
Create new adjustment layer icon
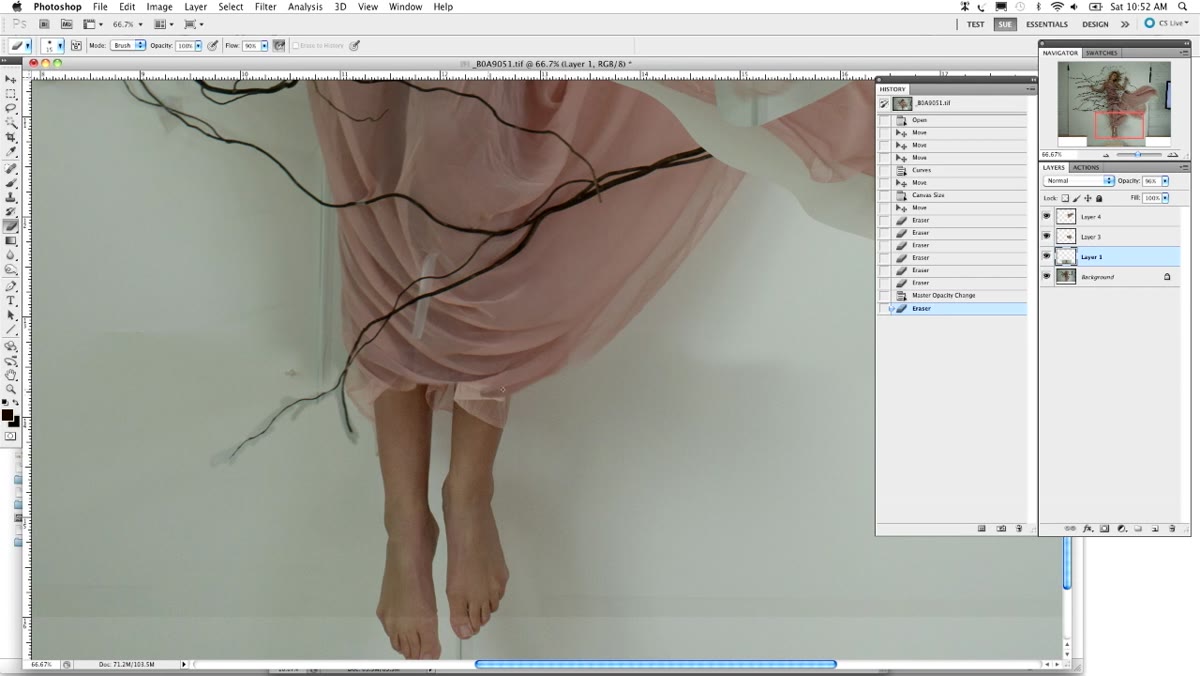(x=1121, y=528)
